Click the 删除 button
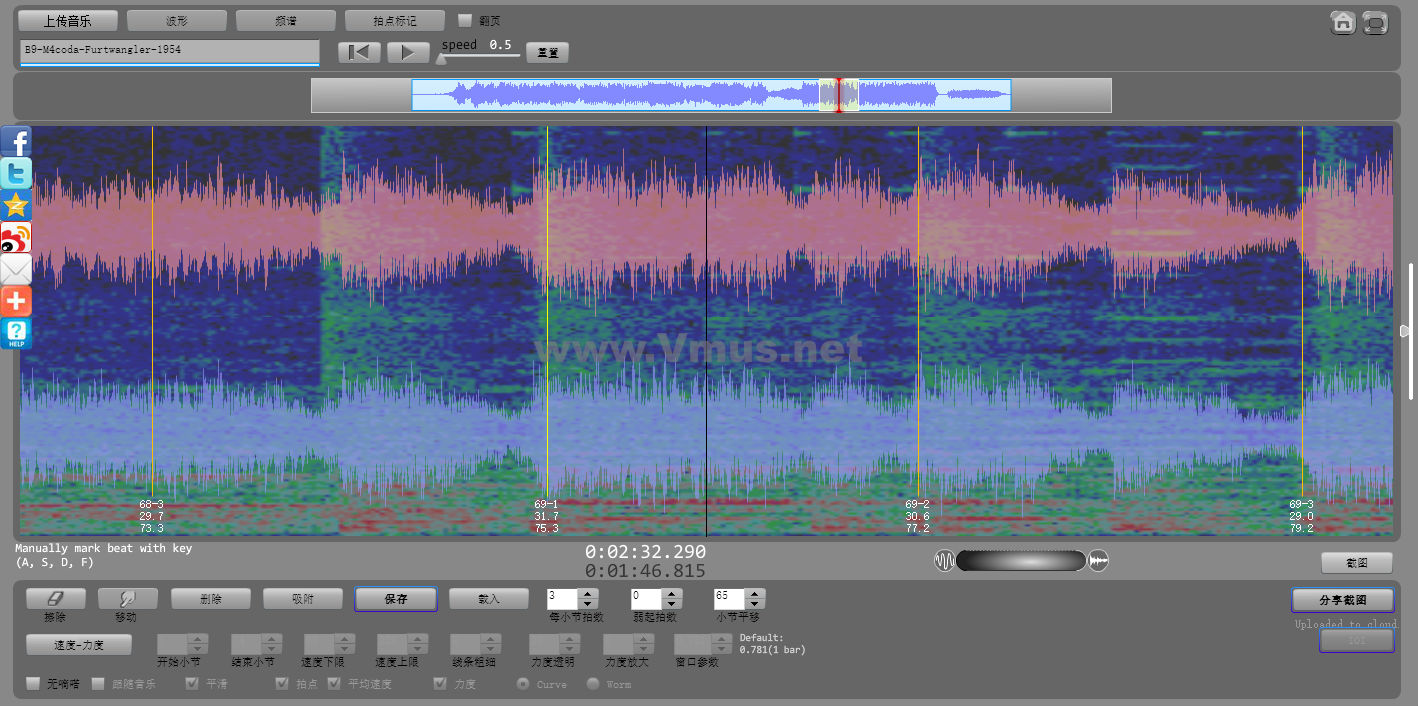 (x=210, y=598)
